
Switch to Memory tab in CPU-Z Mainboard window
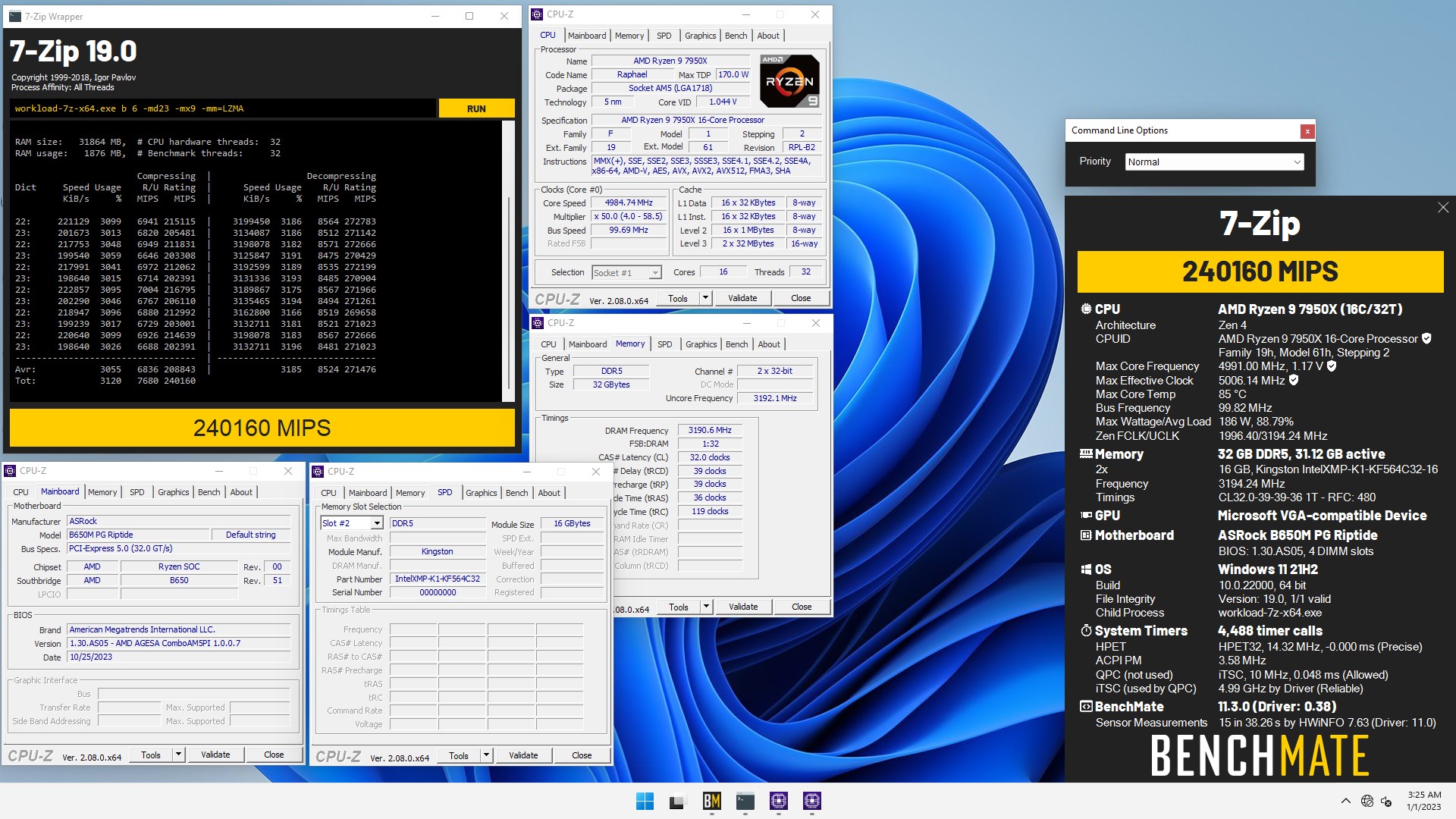[x=102, y=492]
